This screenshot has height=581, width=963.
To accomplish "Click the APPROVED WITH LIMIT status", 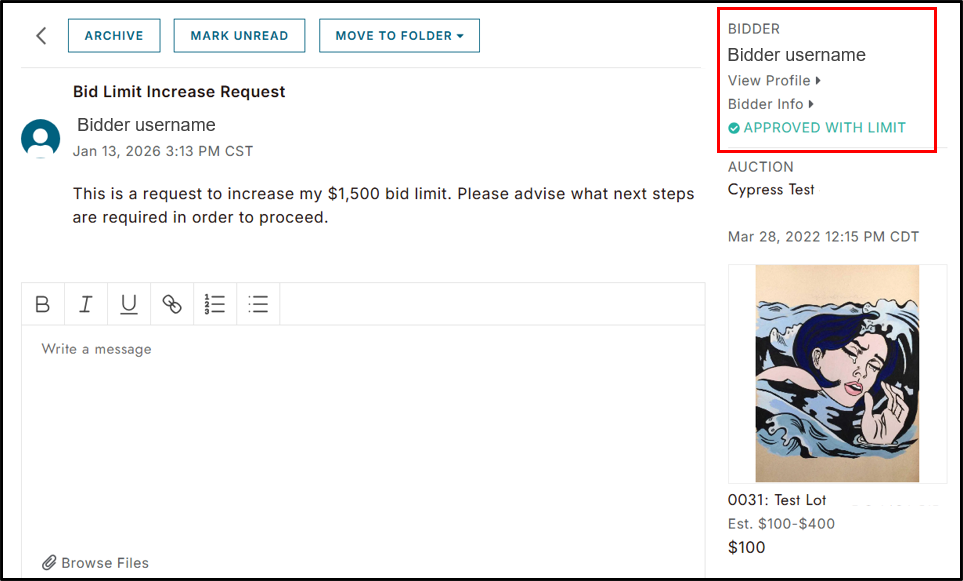I will click(x=825, y=128).
